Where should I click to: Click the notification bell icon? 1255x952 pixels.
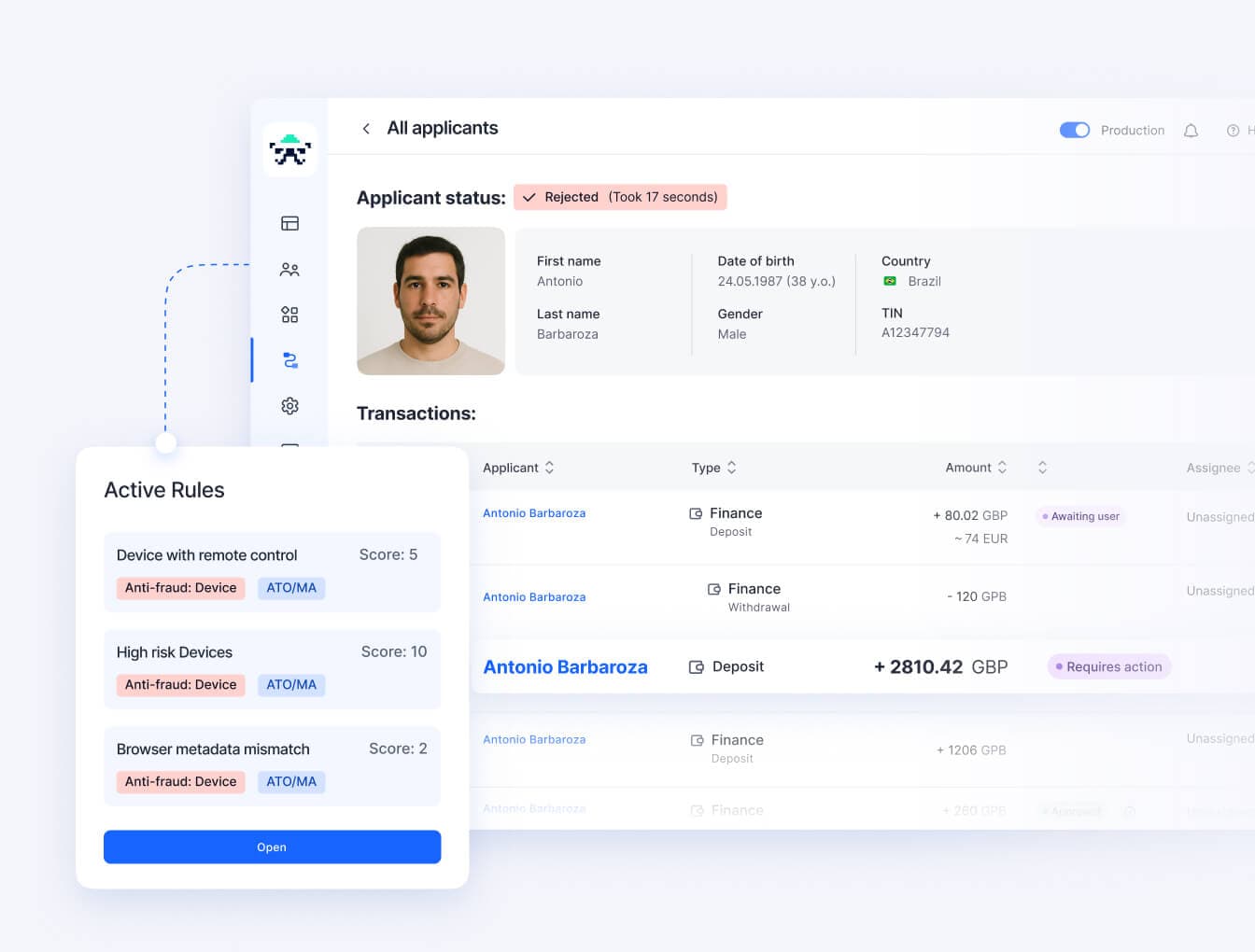pos(1191,131)
